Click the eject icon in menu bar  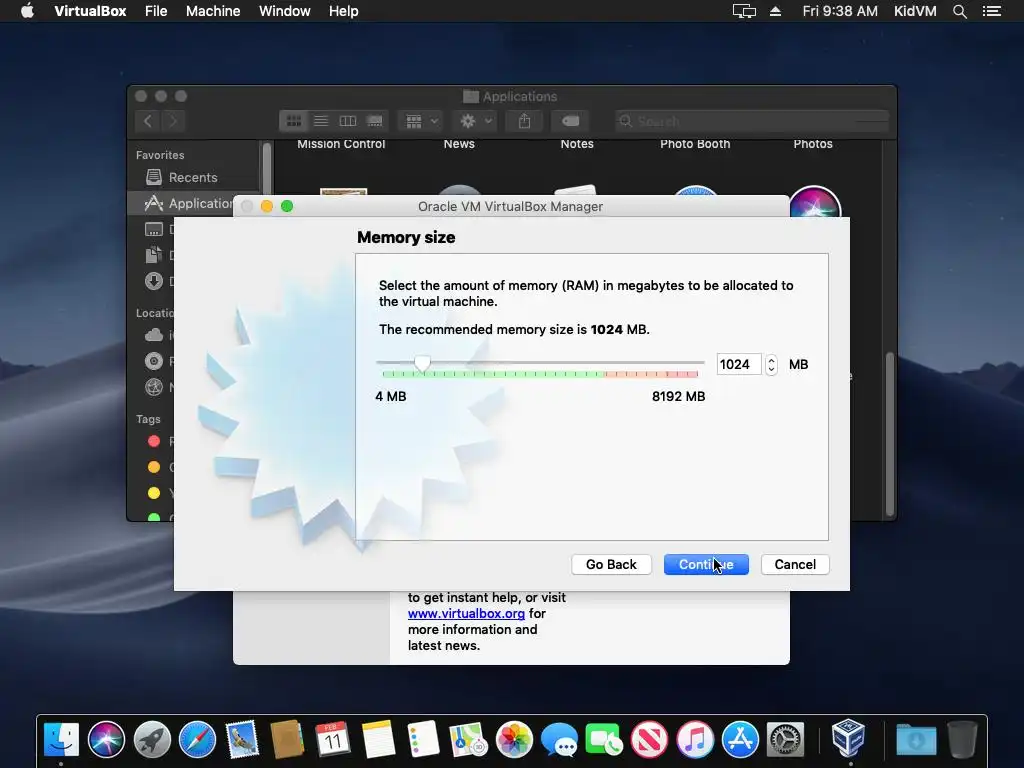775,11
